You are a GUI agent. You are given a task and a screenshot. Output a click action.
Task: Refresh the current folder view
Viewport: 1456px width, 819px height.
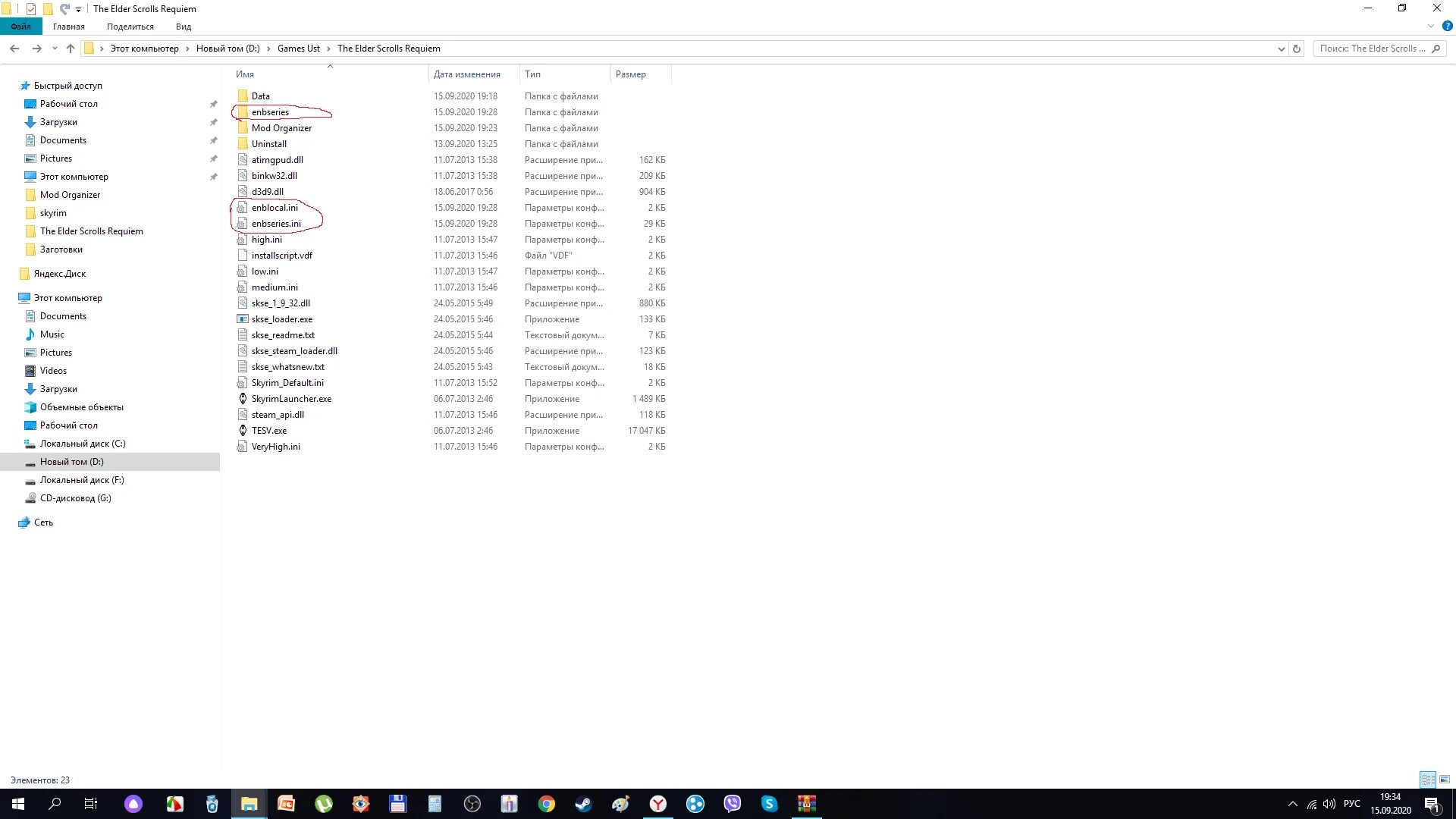pyautogui.click(x=1297, y=49)
